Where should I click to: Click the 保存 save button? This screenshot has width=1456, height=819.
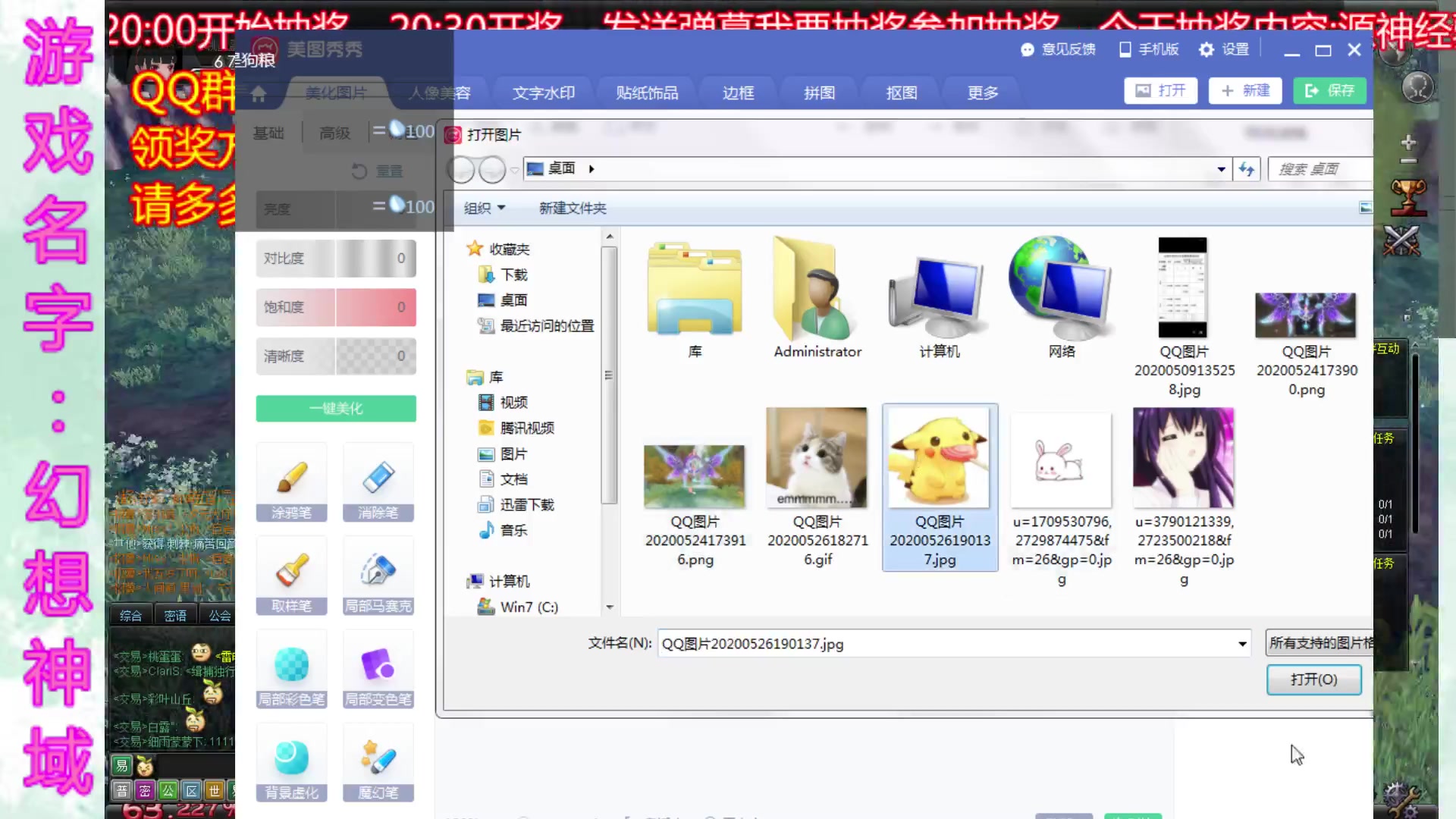coord(1329,91)
